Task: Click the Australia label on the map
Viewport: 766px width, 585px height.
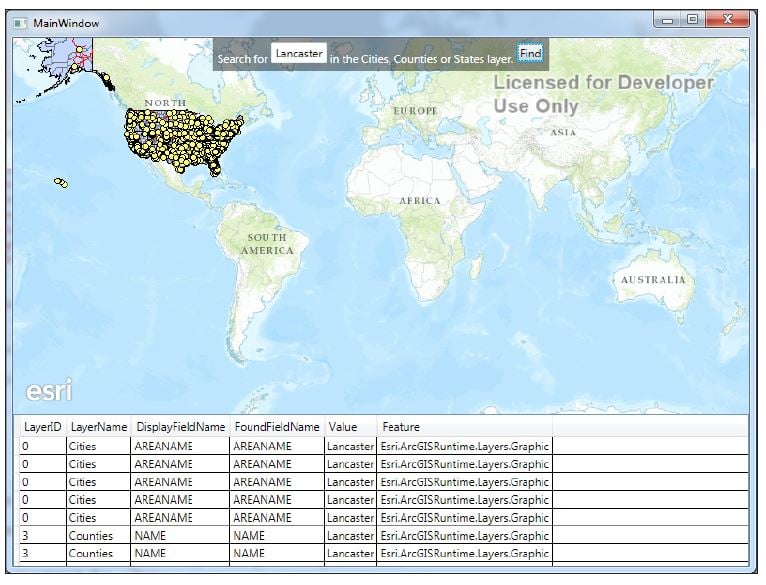Action: tap(653, 280)
